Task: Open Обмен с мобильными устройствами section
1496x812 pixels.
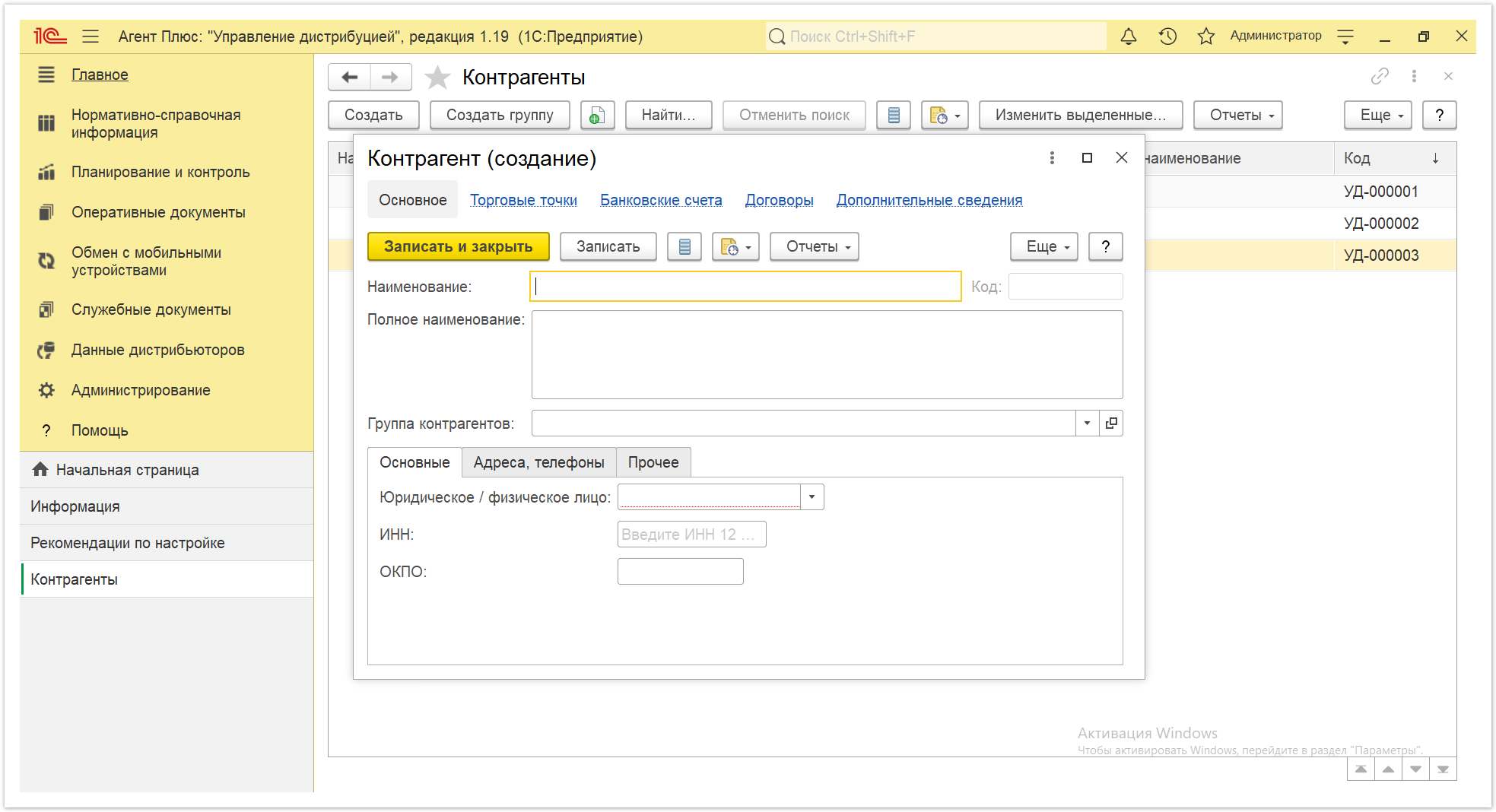Action: [x=146, y=261]
